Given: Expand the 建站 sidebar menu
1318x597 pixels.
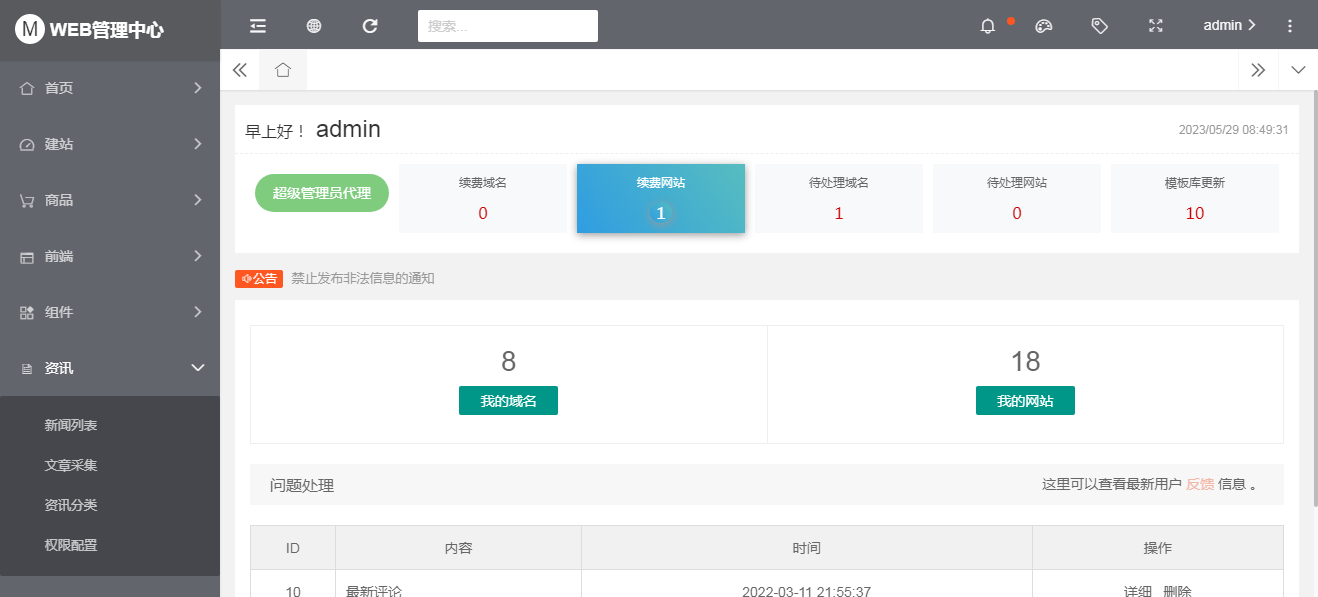Looking at the screenshot, I should 110,144.
